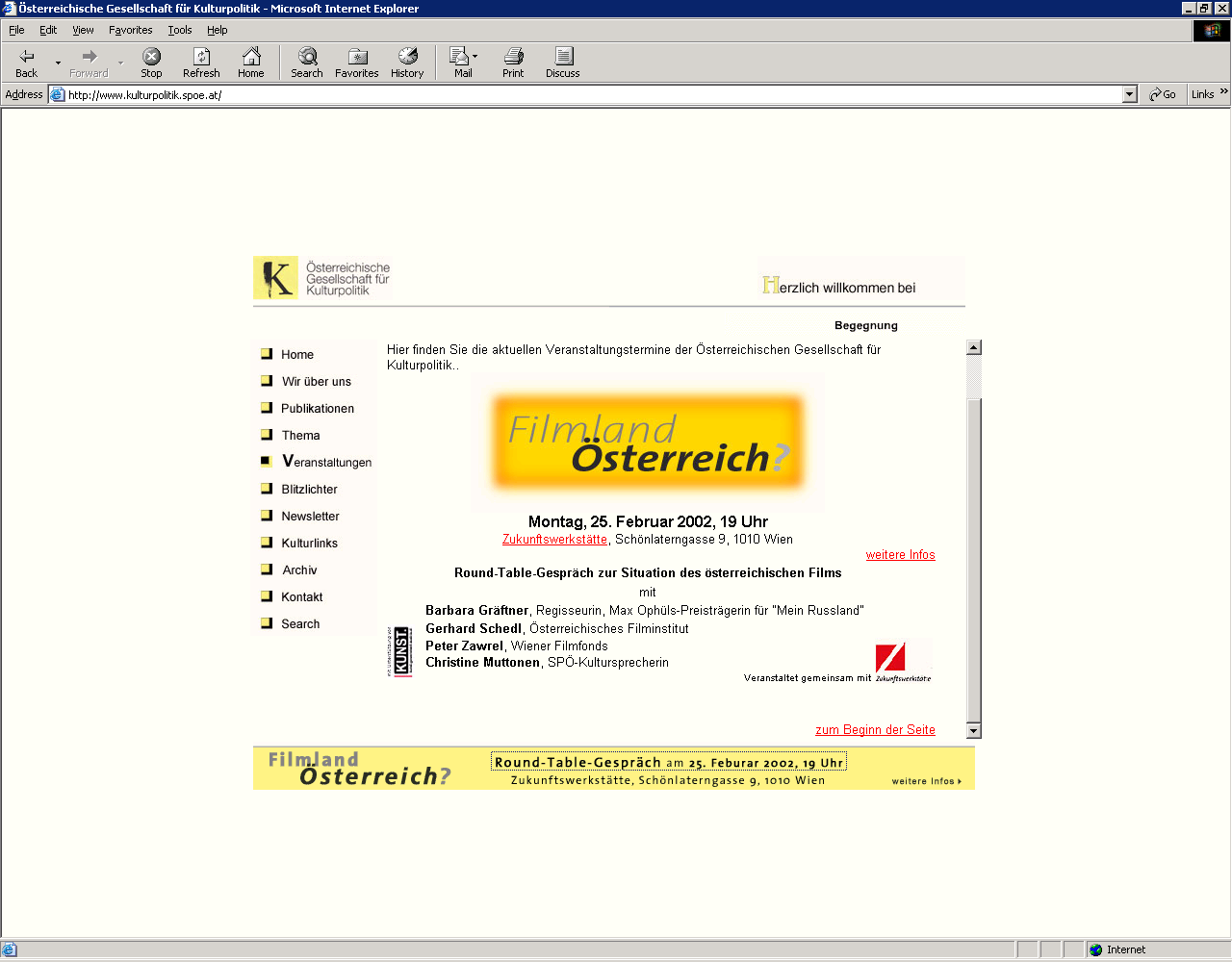
Task: Refresh the page using the toolbar icon
Action: 201,57
